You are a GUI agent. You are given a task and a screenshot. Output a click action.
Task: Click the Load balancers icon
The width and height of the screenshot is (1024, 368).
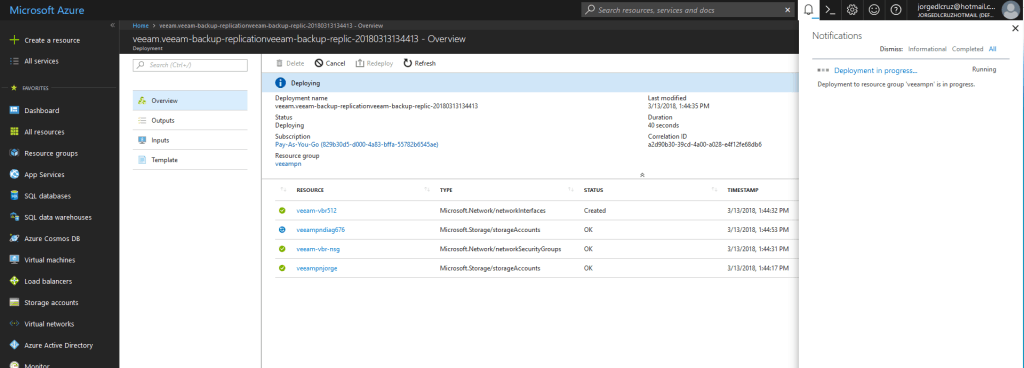[x=14, y=281]
